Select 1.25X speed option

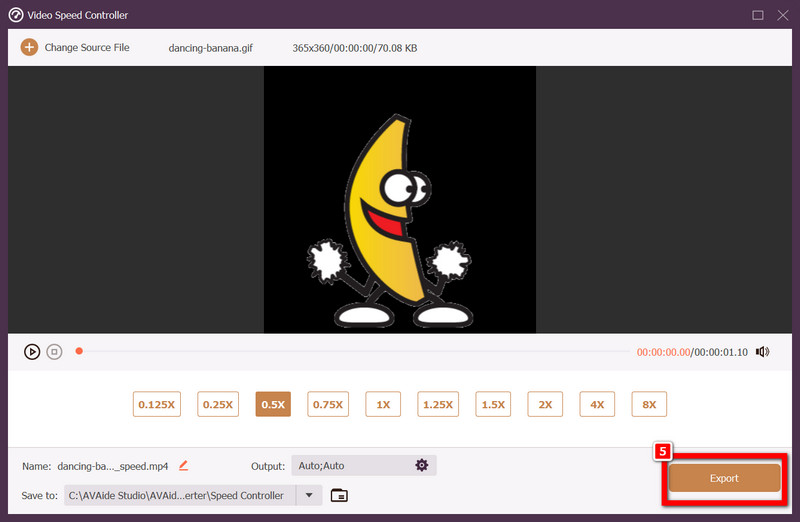(437, 404)
